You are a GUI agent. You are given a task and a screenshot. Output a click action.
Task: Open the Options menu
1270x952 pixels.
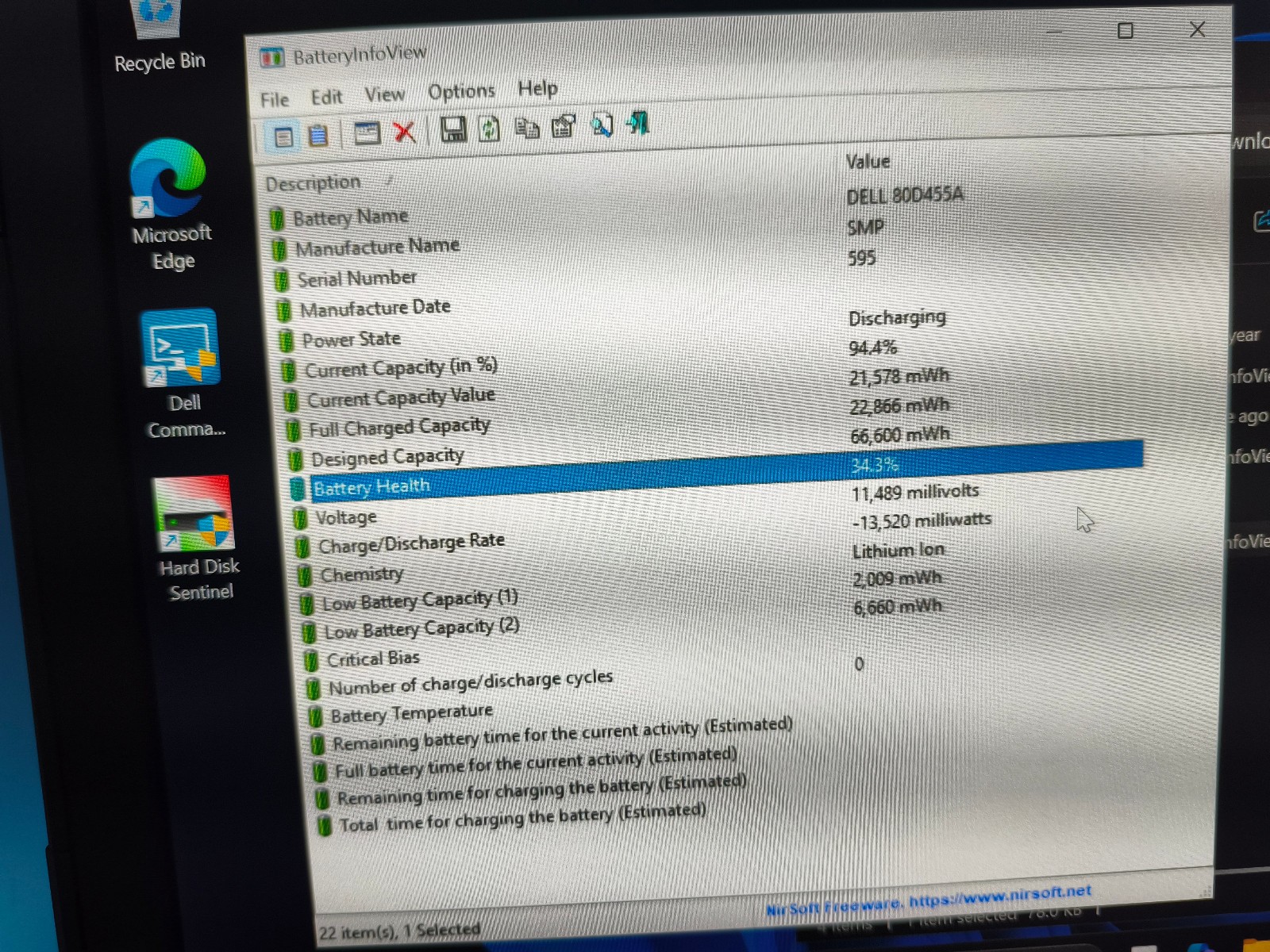coord(461,92)
